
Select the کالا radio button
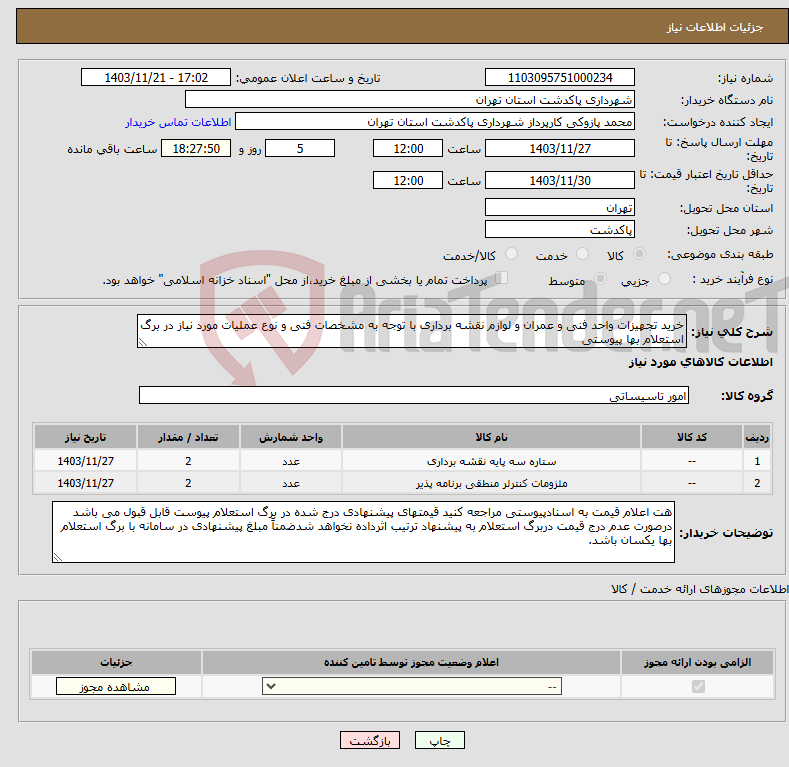coord(639,254)
